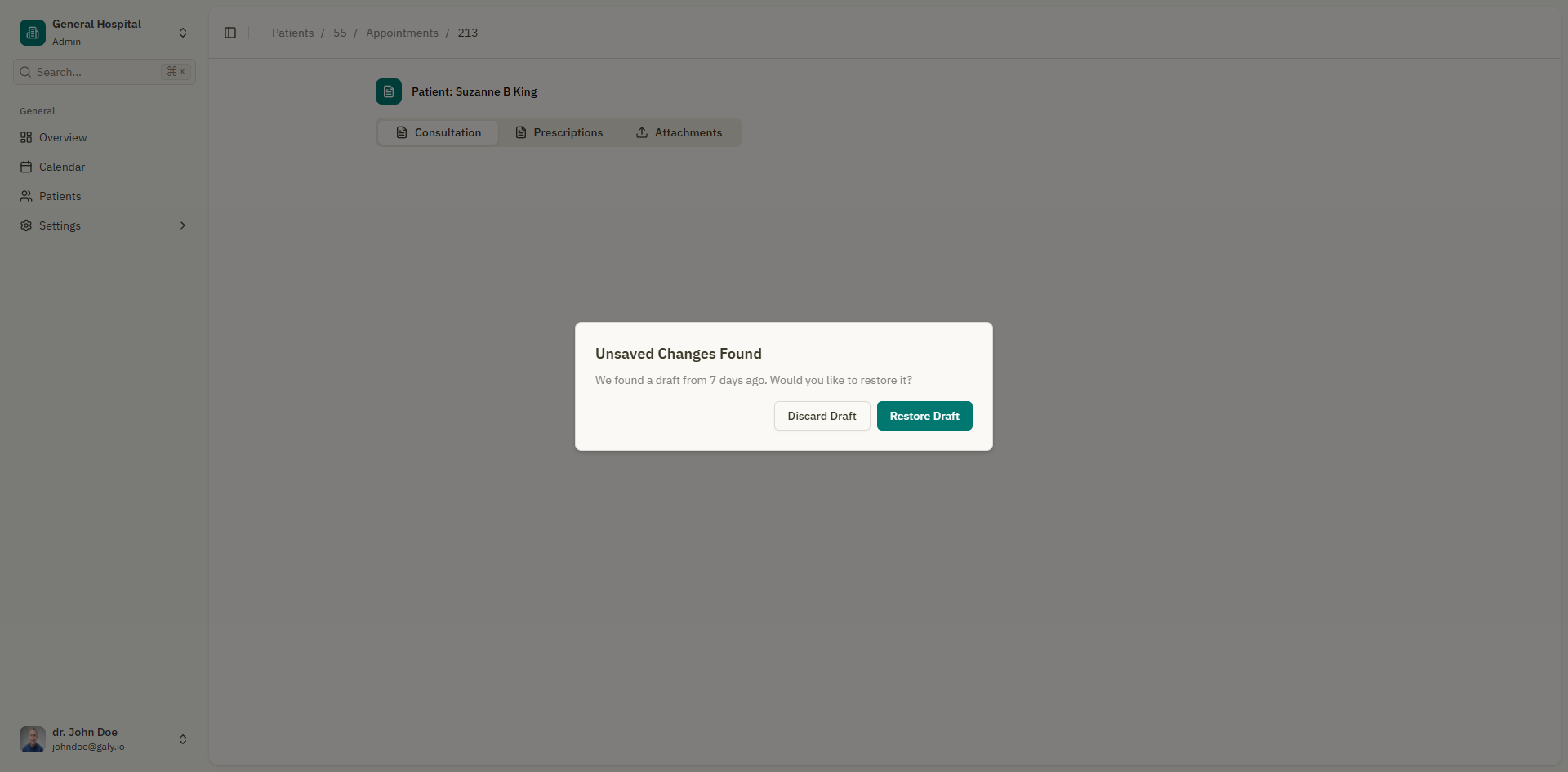Screen dimensions: 1568x772
Task: Expand the Settings submenu chevron
Action: click(183, 225)
